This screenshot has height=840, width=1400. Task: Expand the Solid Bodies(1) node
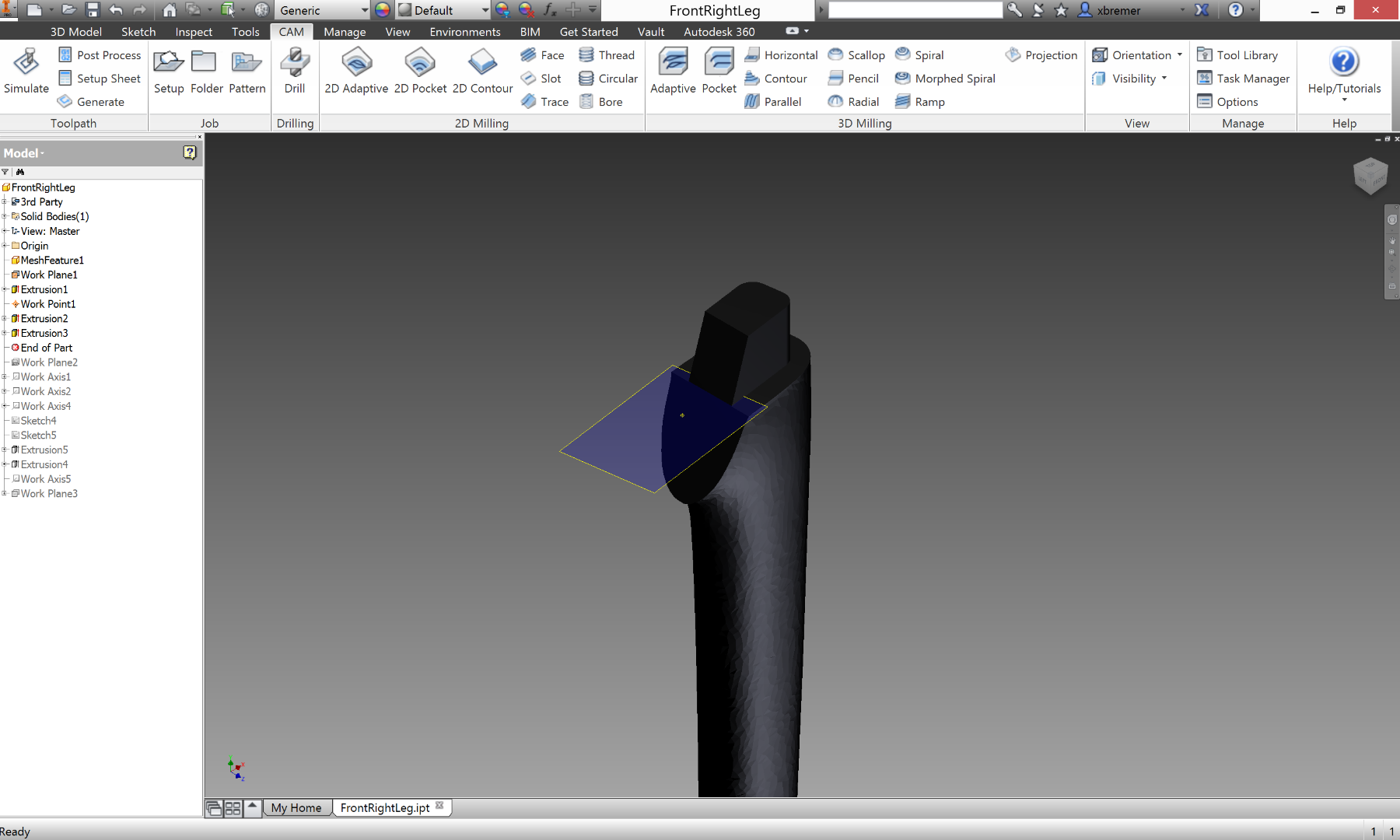5,216
